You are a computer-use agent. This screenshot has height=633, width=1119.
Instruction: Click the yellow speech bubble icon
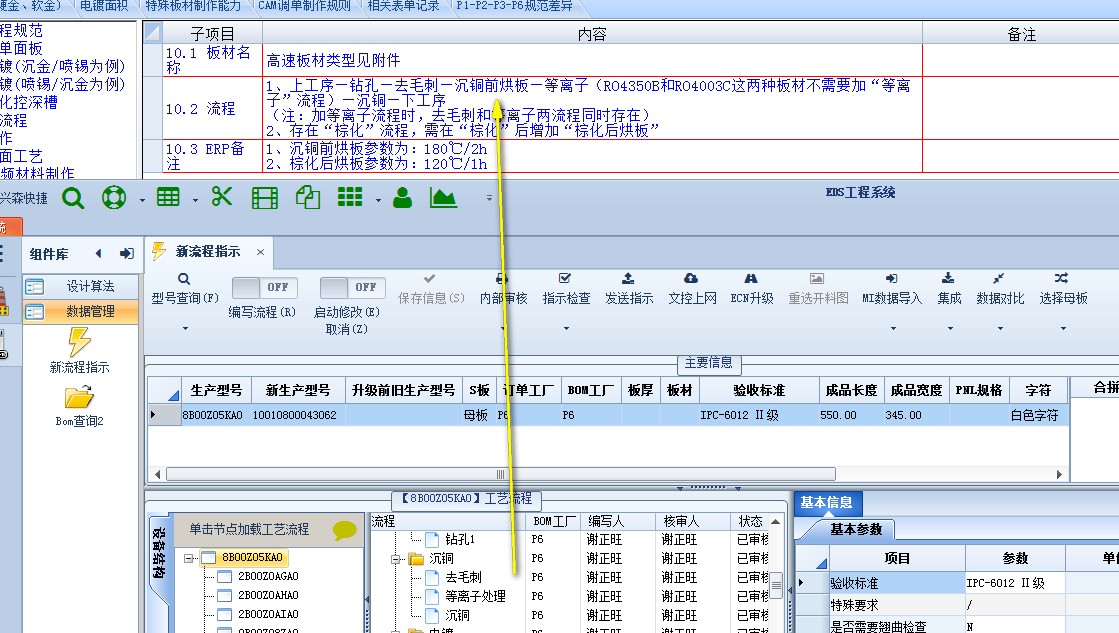tap(344, 530)
